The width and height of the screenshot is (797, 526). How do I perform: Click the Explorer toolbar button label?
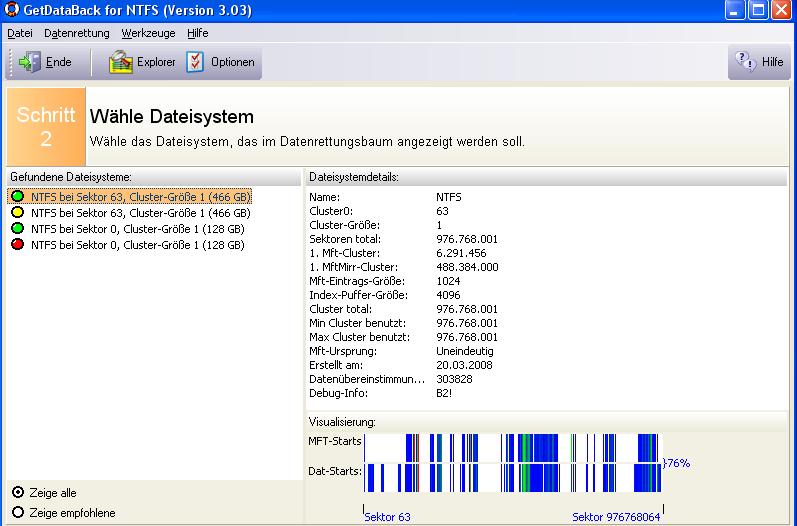click(x=156, y=62)
